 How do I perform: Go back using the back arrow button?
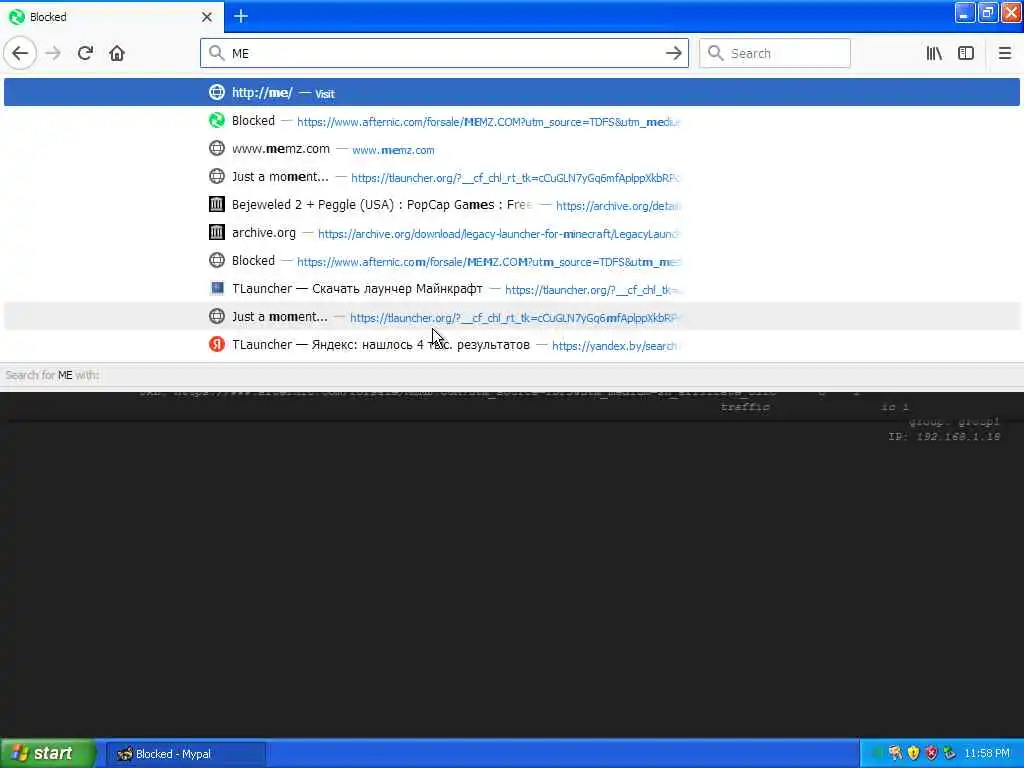coord(20,53)
